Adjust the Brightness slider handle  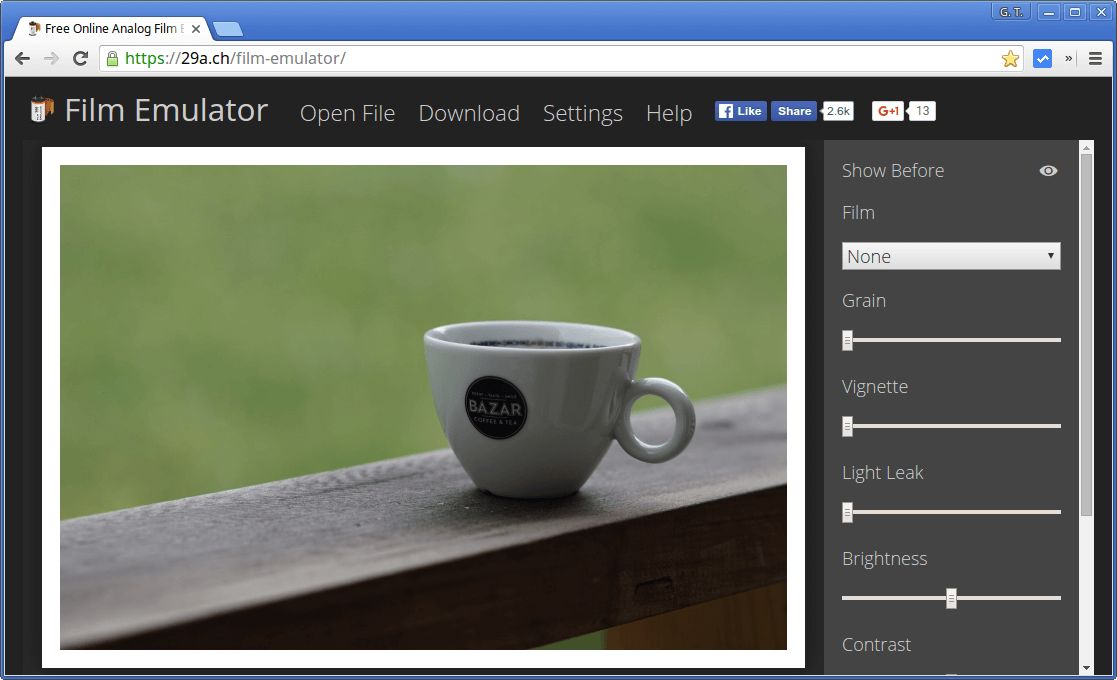click(951, 598)
